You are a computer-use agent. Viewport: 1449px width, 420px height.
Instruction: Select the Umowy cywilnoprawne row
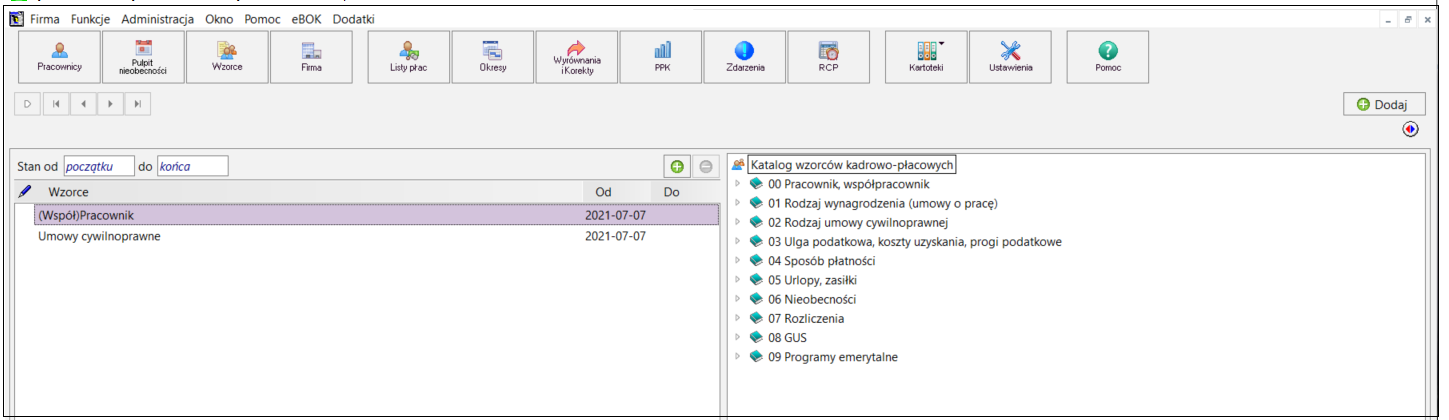tap(367, 236)
